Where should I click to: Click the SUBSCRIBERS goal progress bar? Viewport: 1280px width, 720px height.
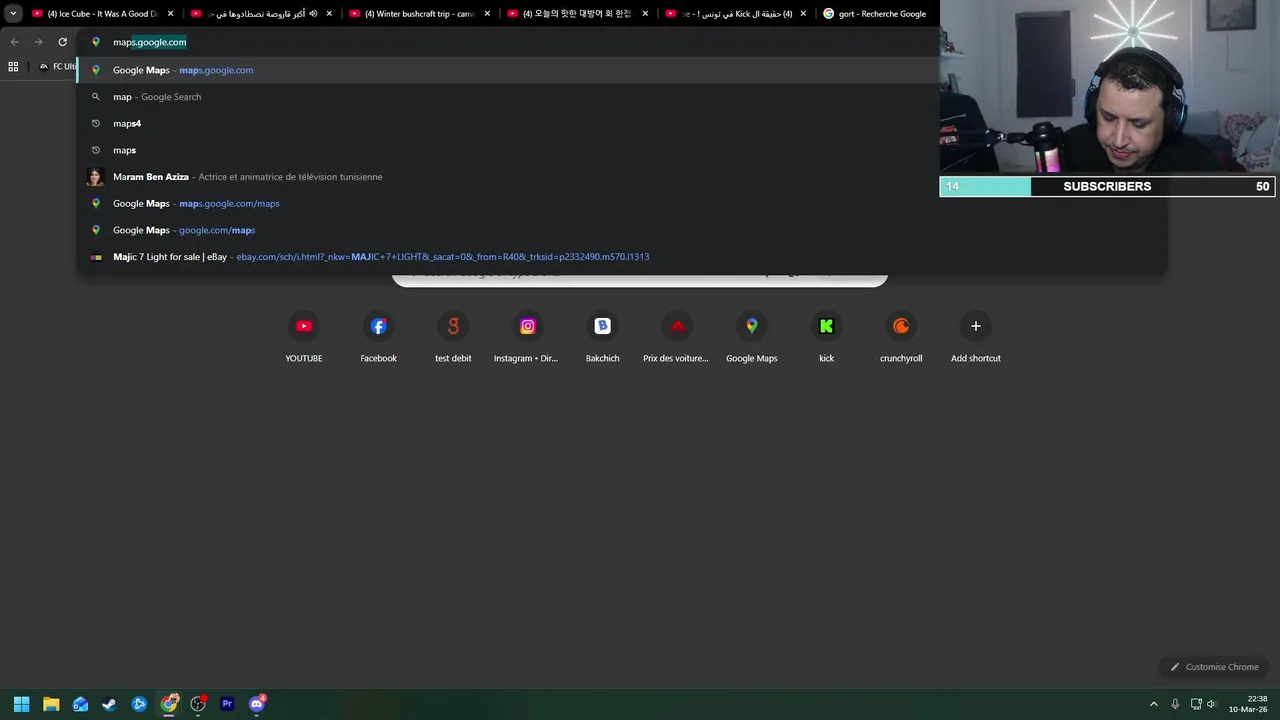pos(1108,186)
